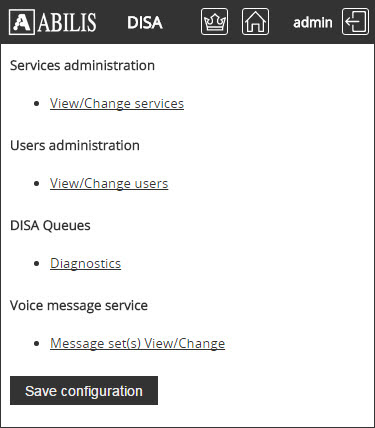Click the Save configuration button
375x428 pixels.
[84, 391]
